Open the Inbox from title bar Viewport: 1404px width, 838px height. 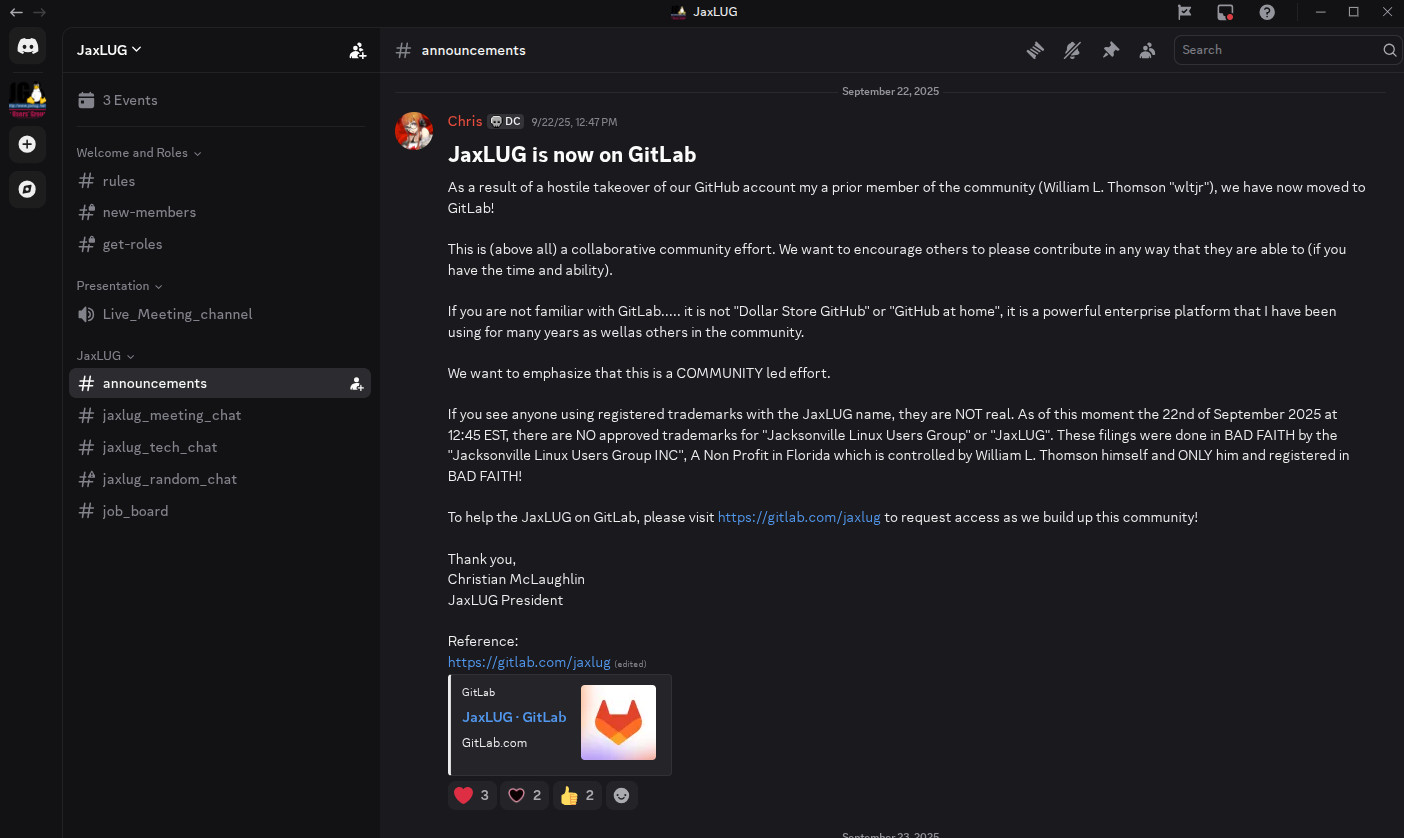point(1225,12)
